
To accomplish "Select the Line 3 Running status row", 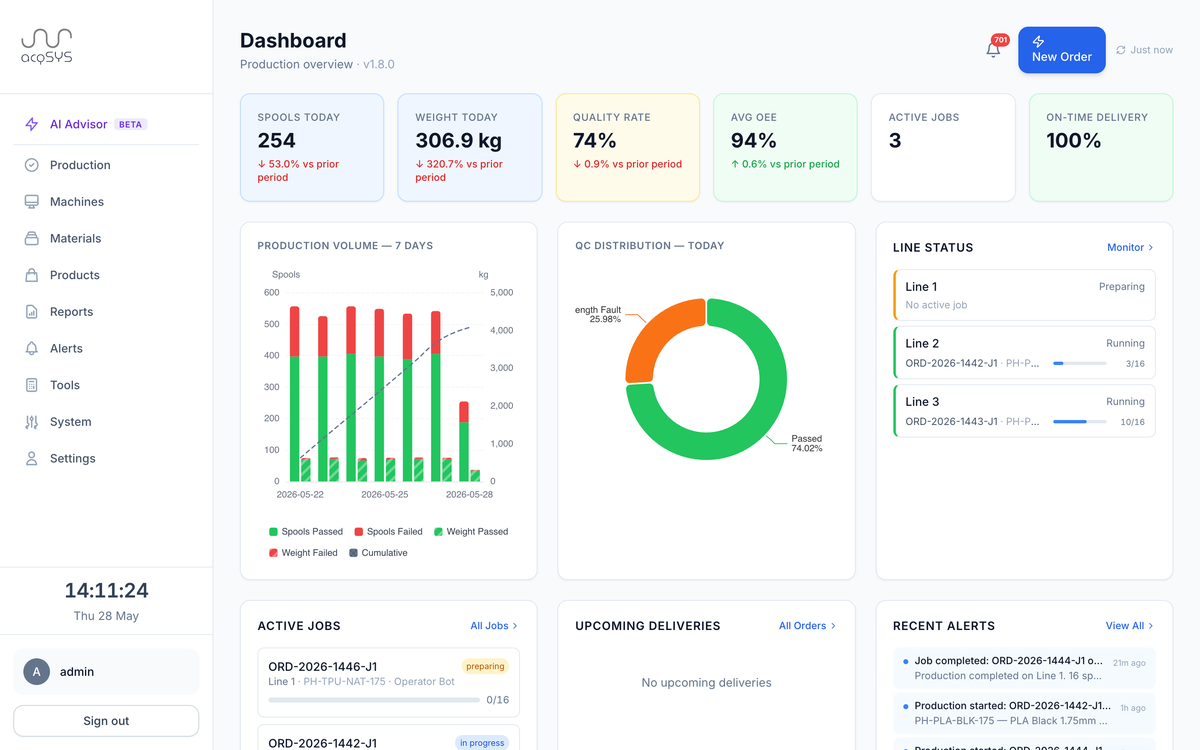I will (x=1024, y=411).
